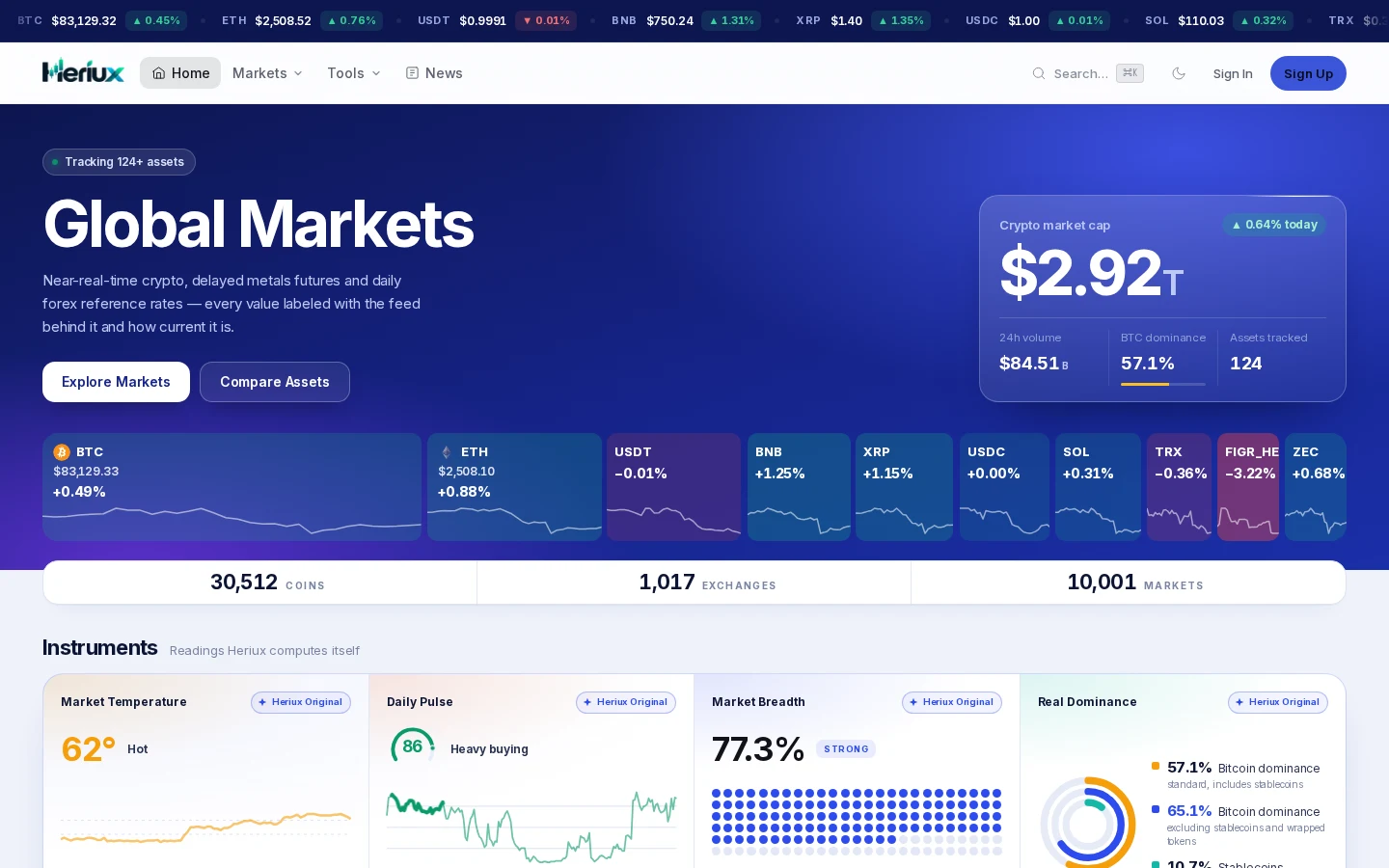Click the 30,512 coins stat
The image size is (1389, 868).
pyautogui.click(x=260, y=583)
